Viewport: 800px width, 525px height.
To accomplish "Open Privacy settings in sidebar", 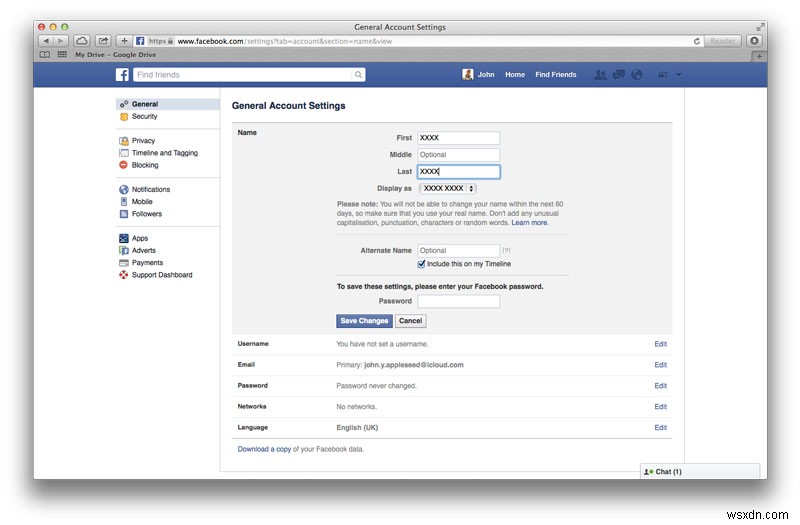I will coord(143,141).
